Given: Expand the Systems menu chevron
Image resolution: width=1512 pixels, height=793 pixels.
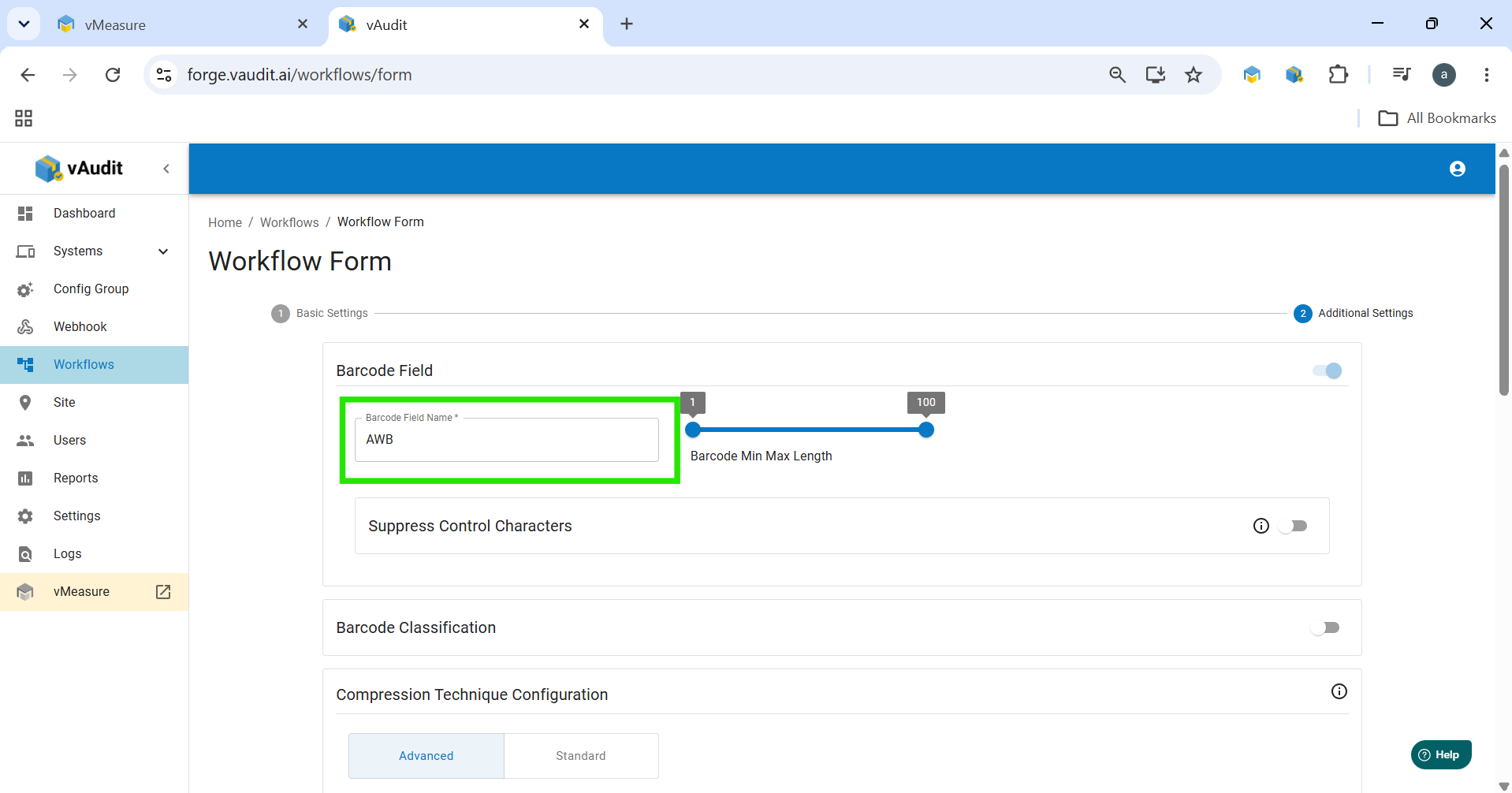Looking at the screenshot, I should [163, 251].
